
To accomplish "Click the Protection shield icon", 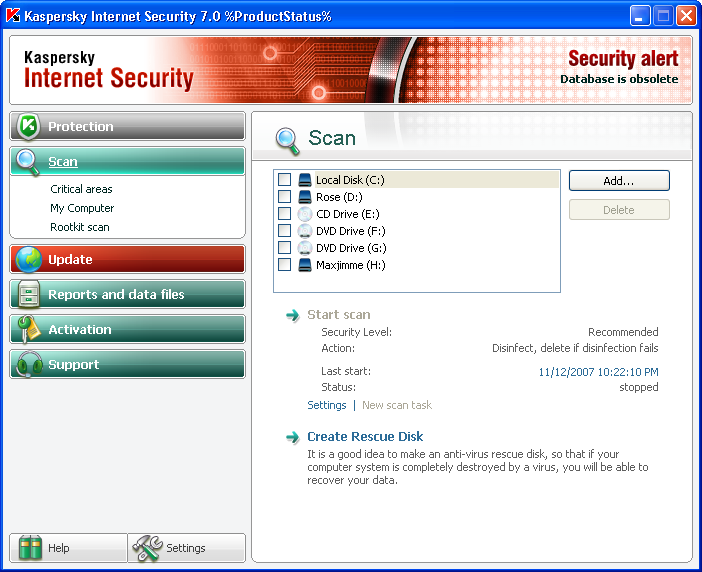I will 29,126.
